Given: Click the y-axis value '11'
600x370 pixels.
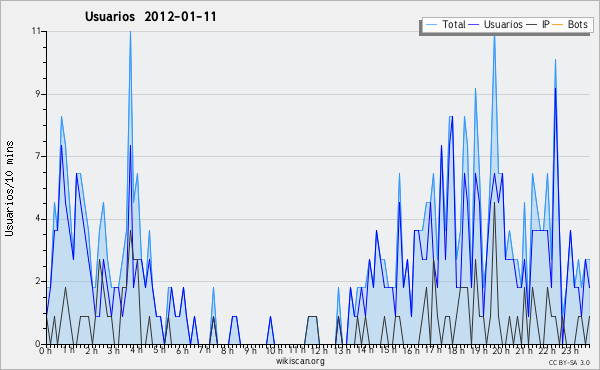Looking at the screenshot, I should pos(37,31).
